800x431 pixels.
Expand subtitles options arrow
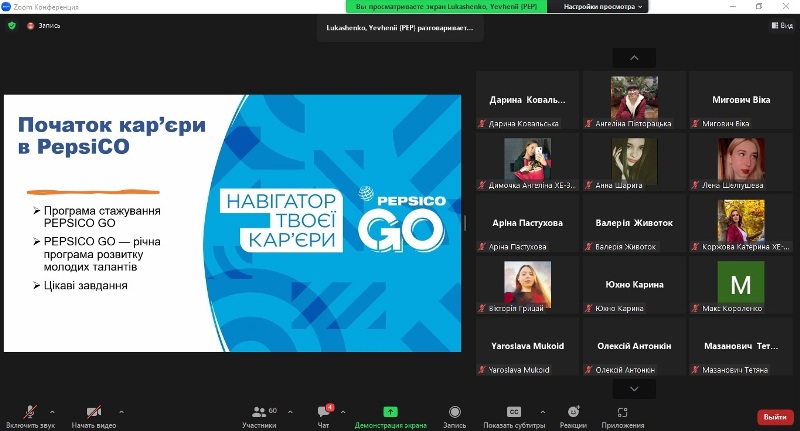click(542, 412)
